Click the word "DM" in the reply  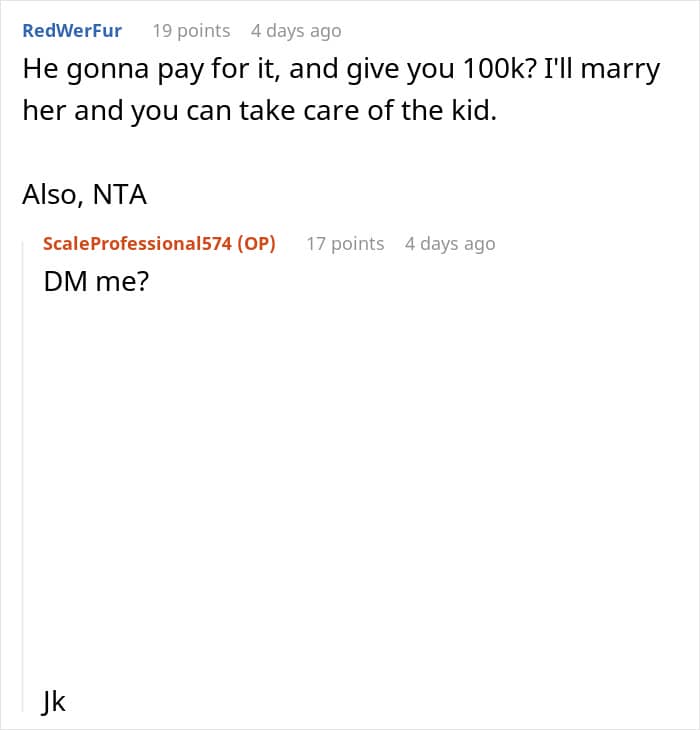click(x=62, y=283)
